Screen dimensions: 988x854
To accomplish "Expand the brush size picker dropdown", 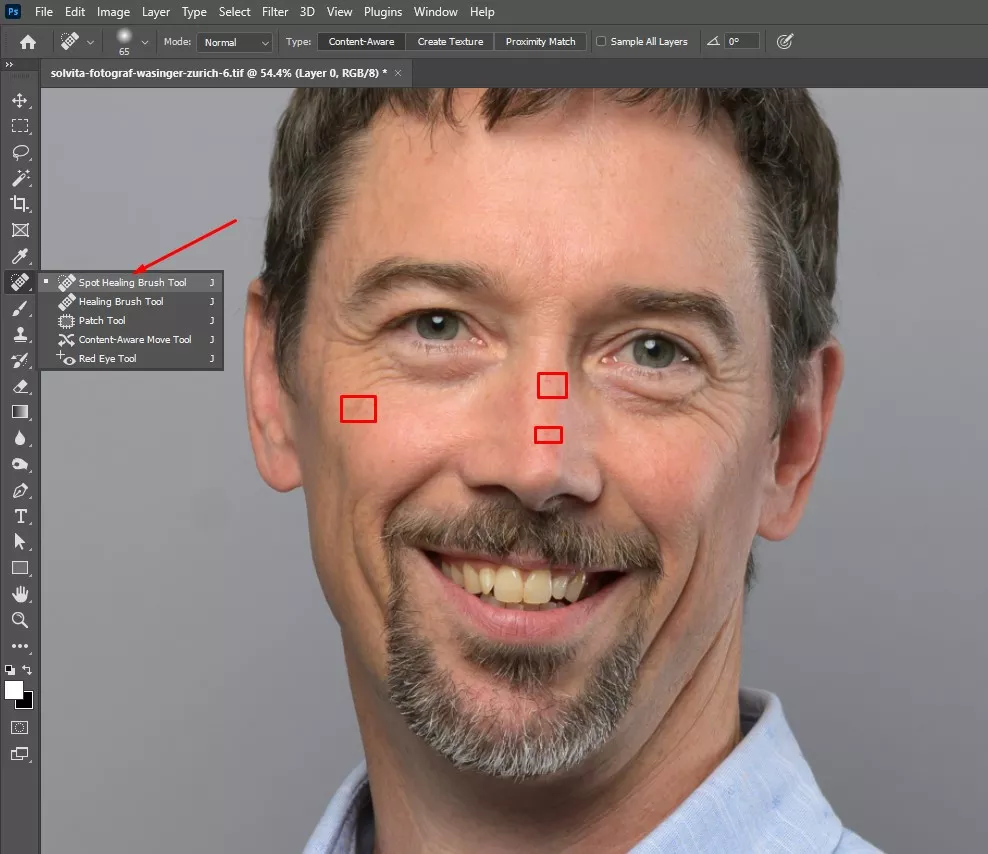I will (145, 42).
